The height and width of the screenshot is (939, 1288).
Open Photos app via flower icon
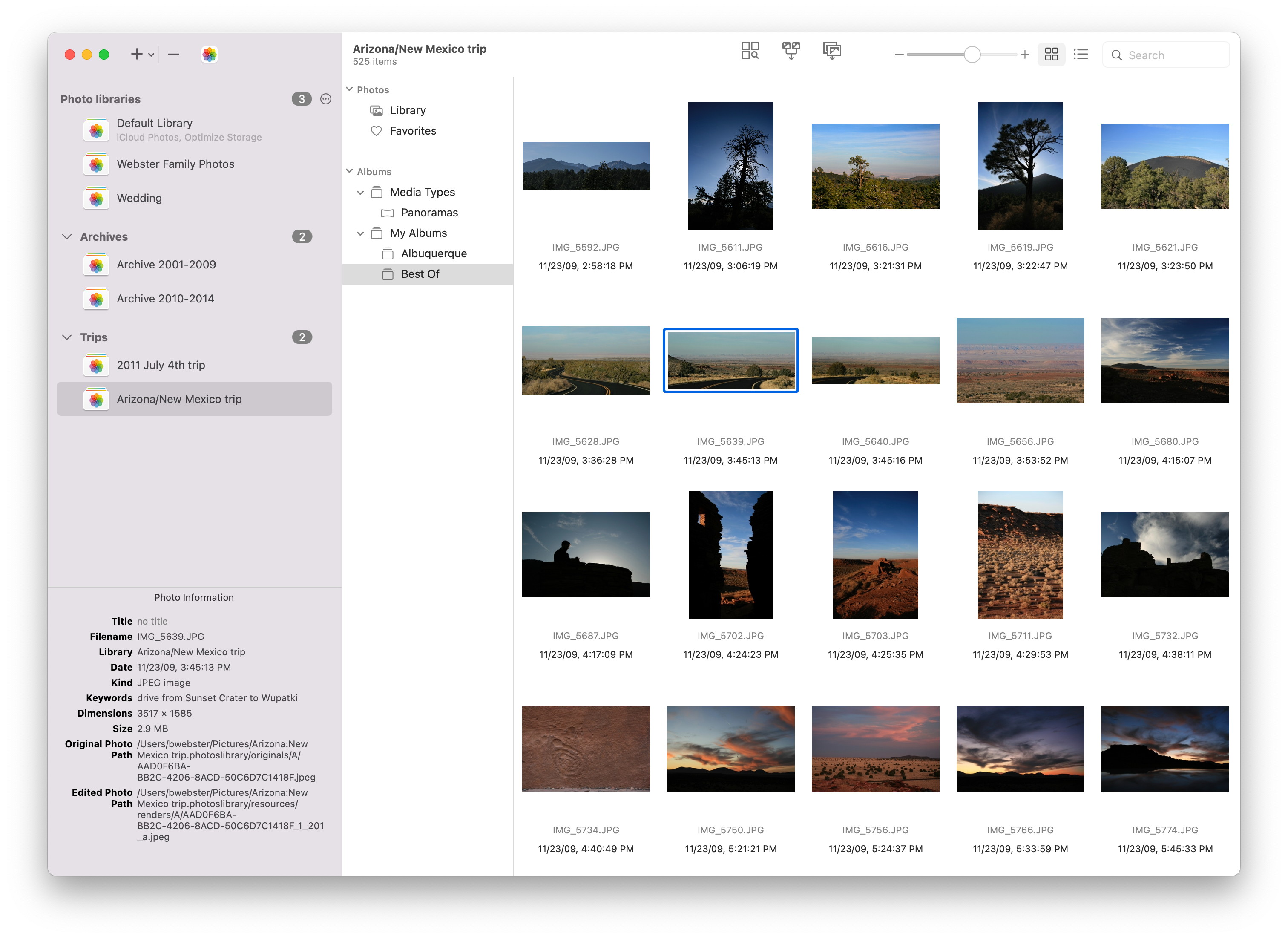coord(209,55)
